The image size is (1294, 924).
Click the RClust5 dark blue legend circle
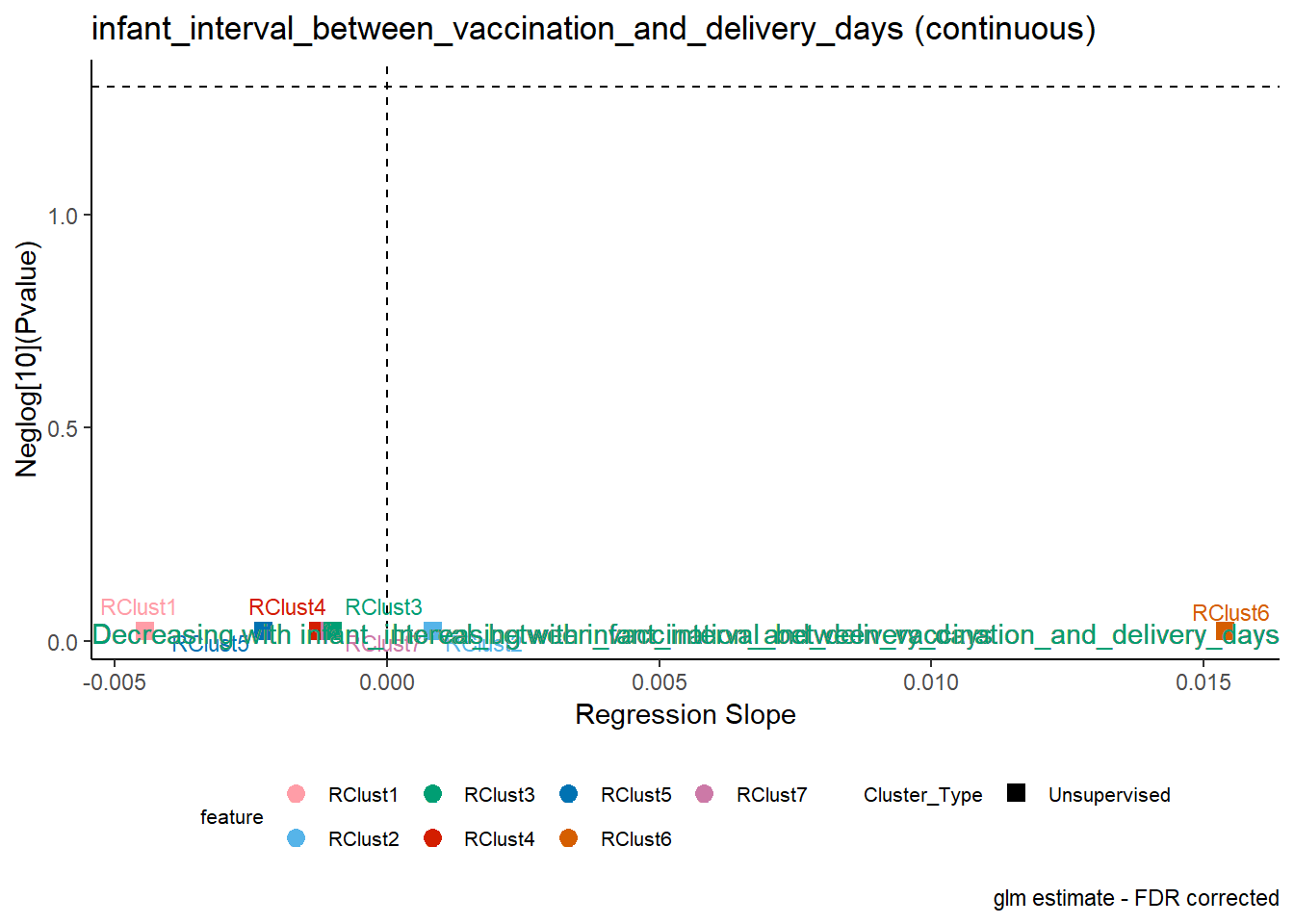click(x=568, y=794)
